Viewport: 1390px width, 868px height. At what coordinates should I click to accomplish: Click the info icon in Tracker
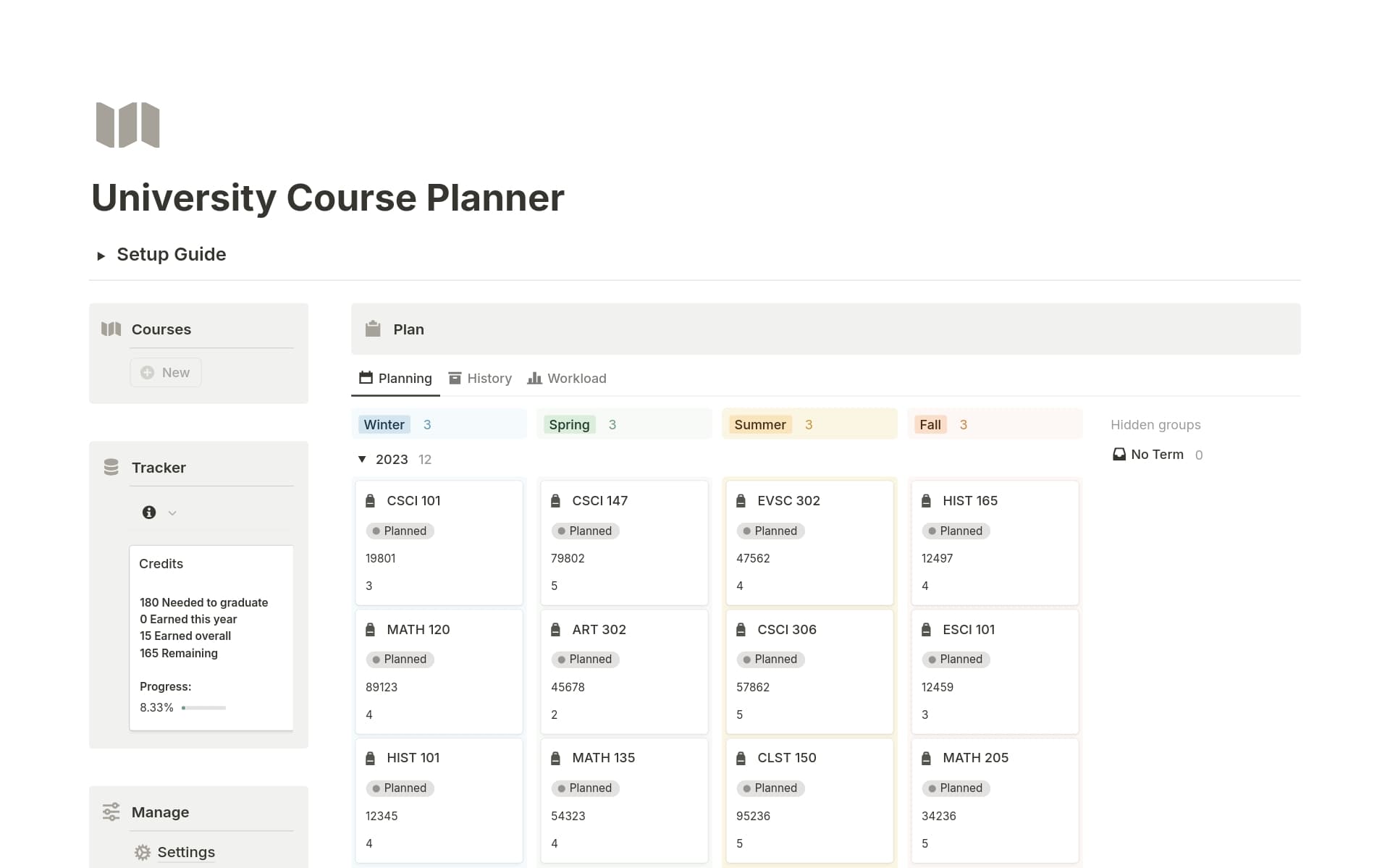coord(149,513)
